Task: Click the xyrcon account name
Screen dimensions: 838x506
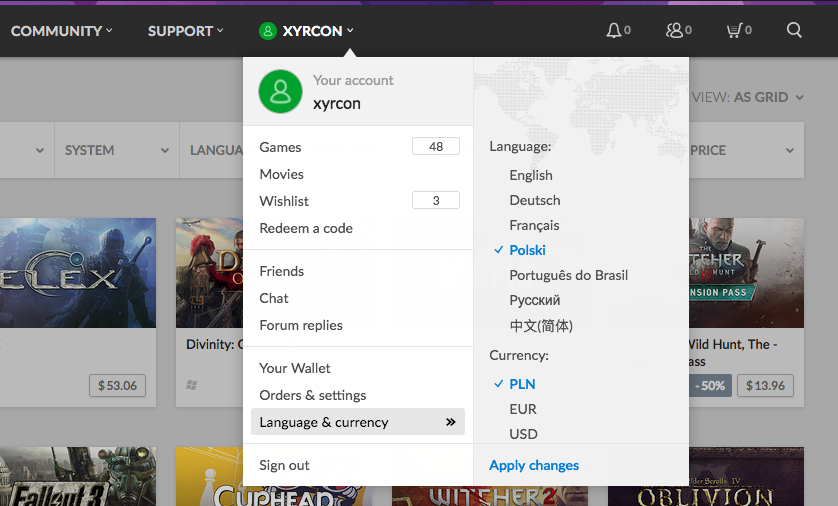Action: pos(337,103)
